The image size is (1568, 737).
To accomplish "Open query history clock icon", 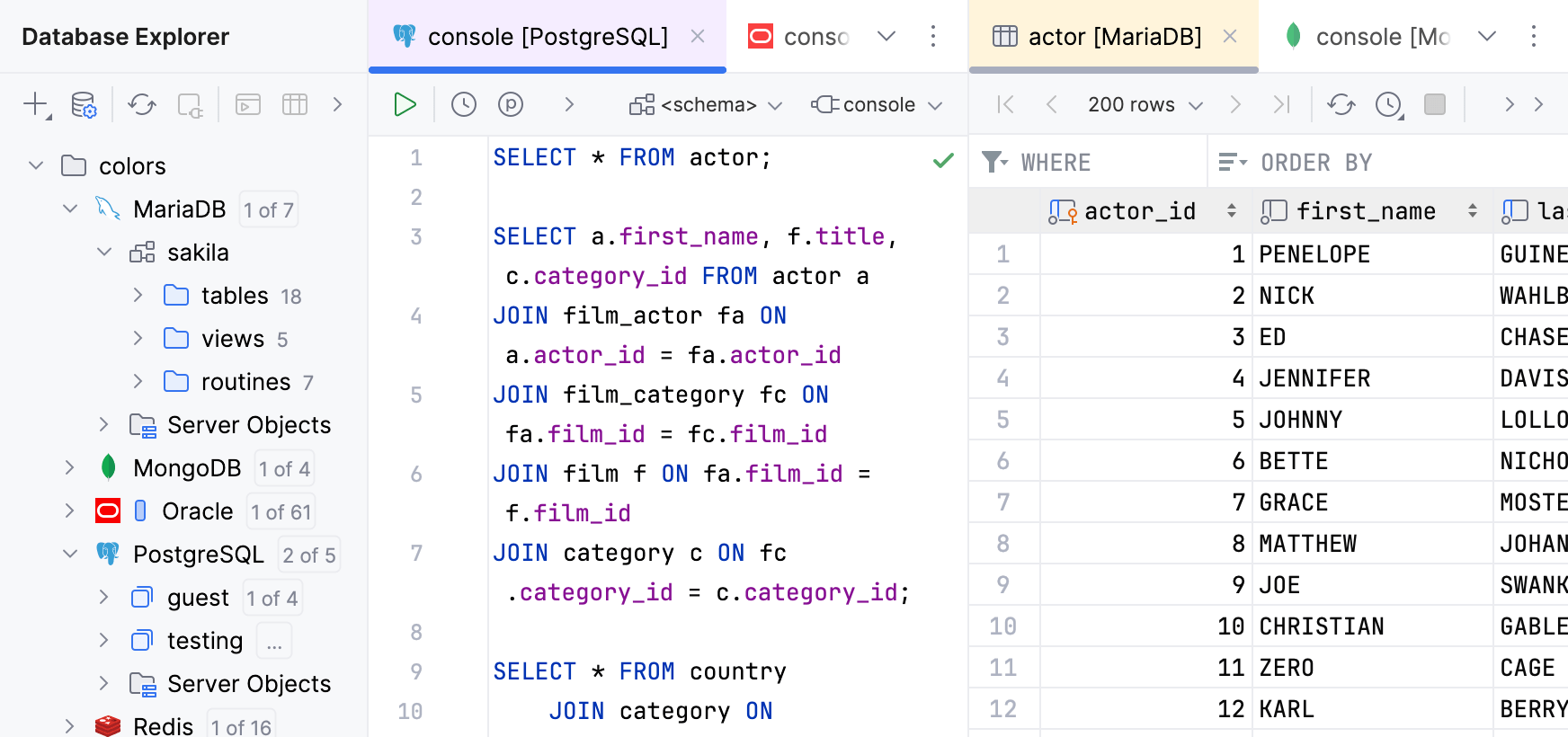I will pos(463,104).
